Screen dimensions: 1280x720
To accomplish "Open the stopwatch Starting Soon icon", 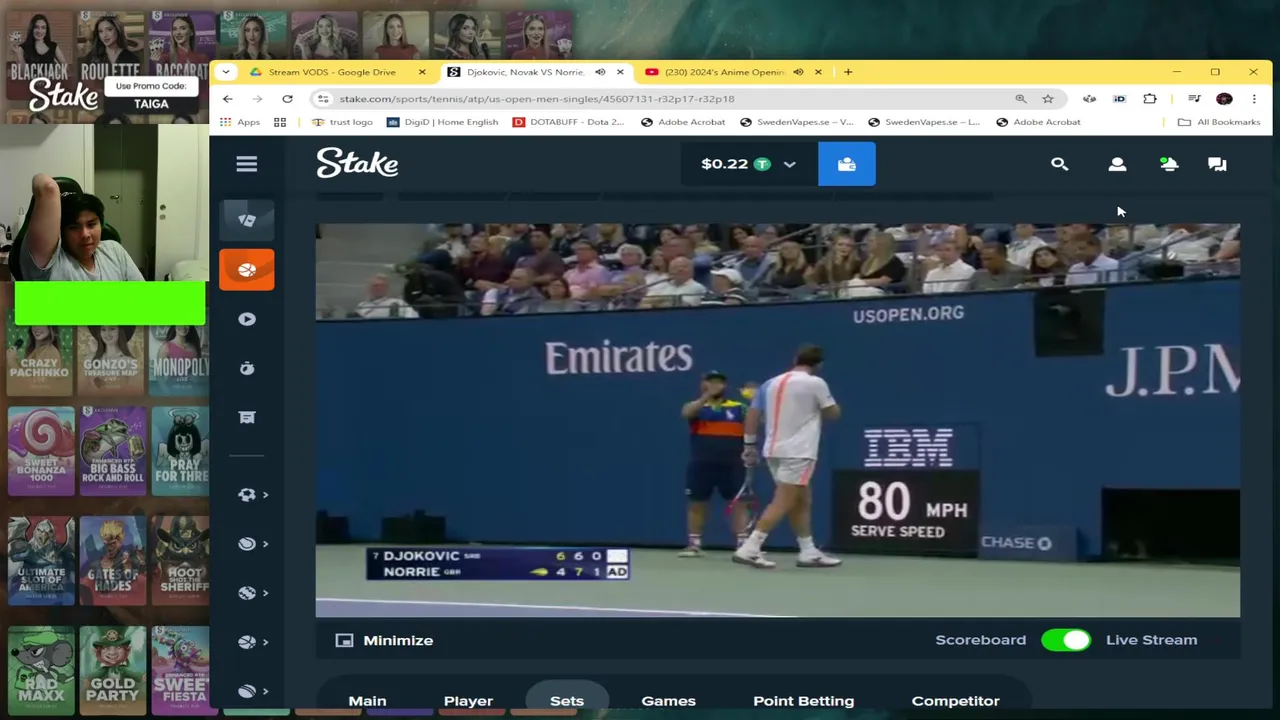I will click(x=247, y=368).
